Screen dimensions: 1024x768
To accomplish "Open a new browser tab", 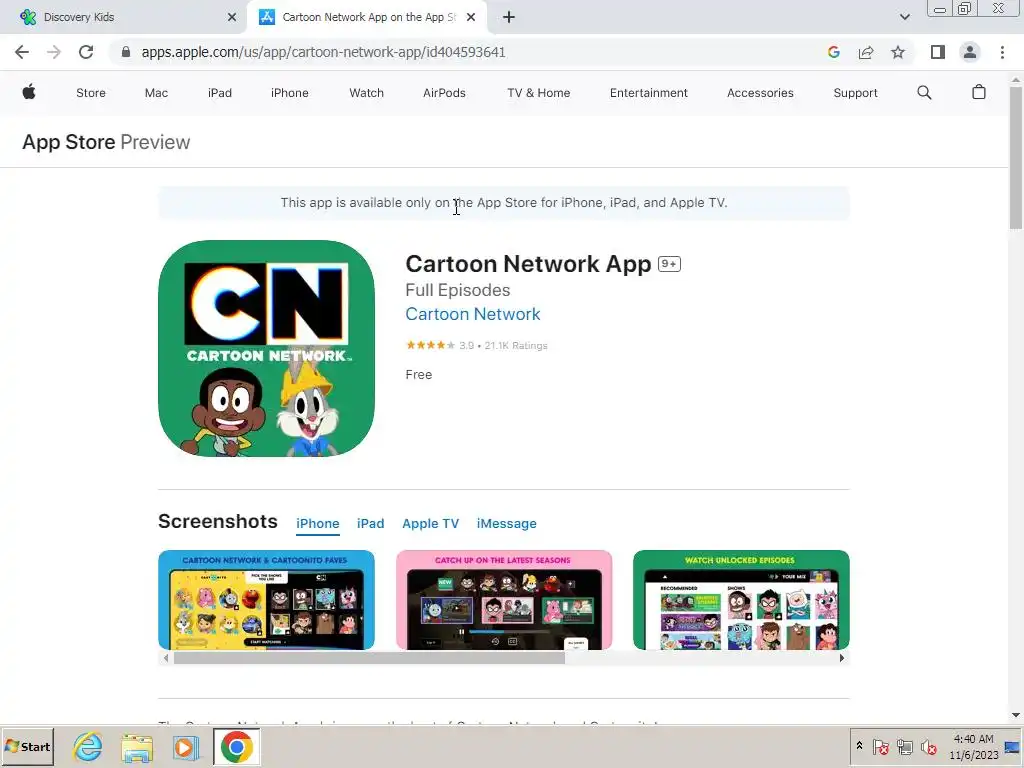I will click(x=509, y=17).
